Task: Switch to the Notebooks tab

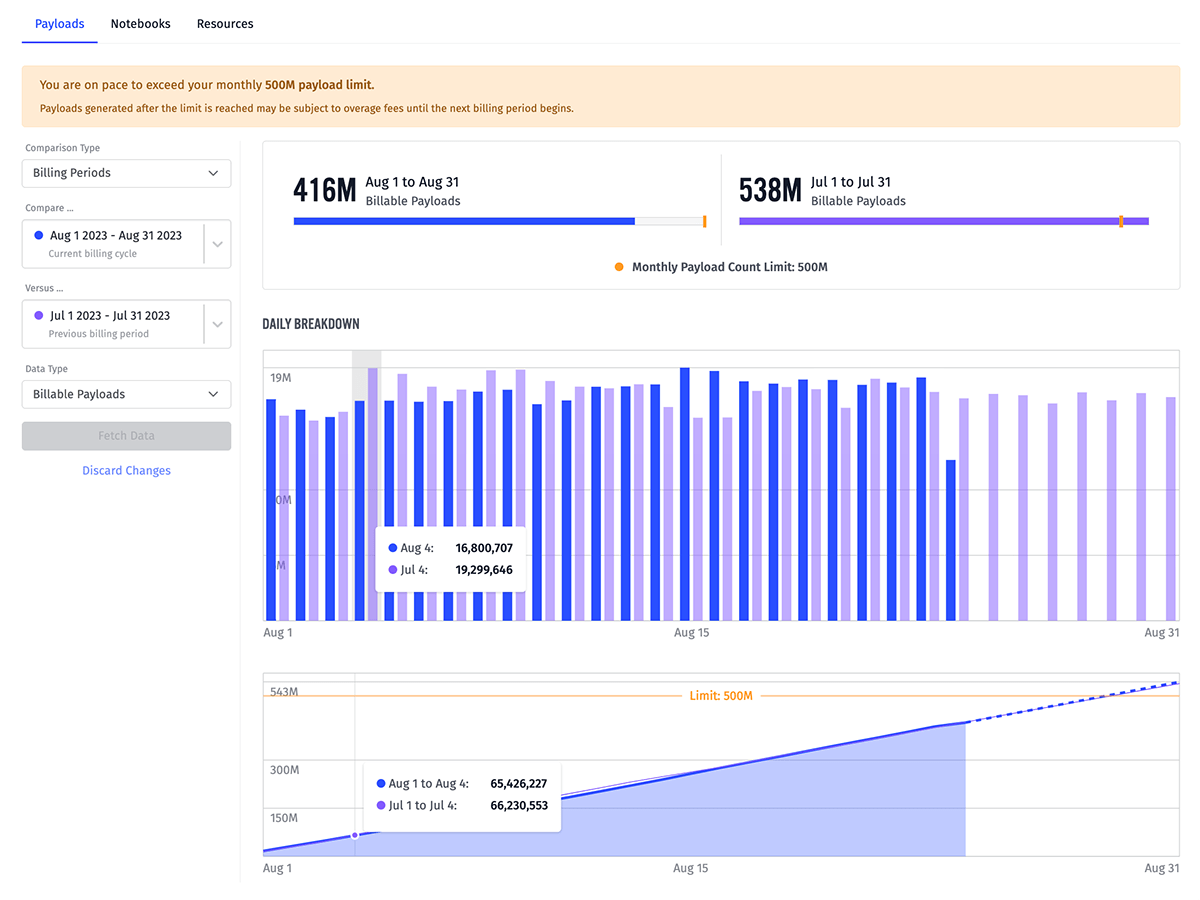Action: [140, 23]
